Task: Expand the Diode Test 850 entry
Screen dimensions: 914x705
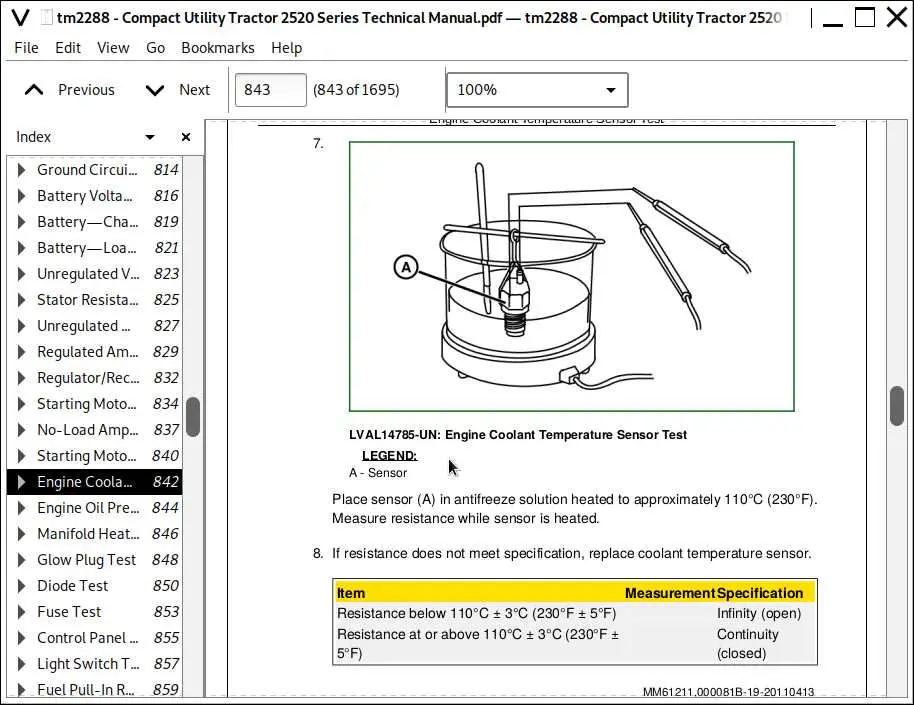Action: click(22, 586)
